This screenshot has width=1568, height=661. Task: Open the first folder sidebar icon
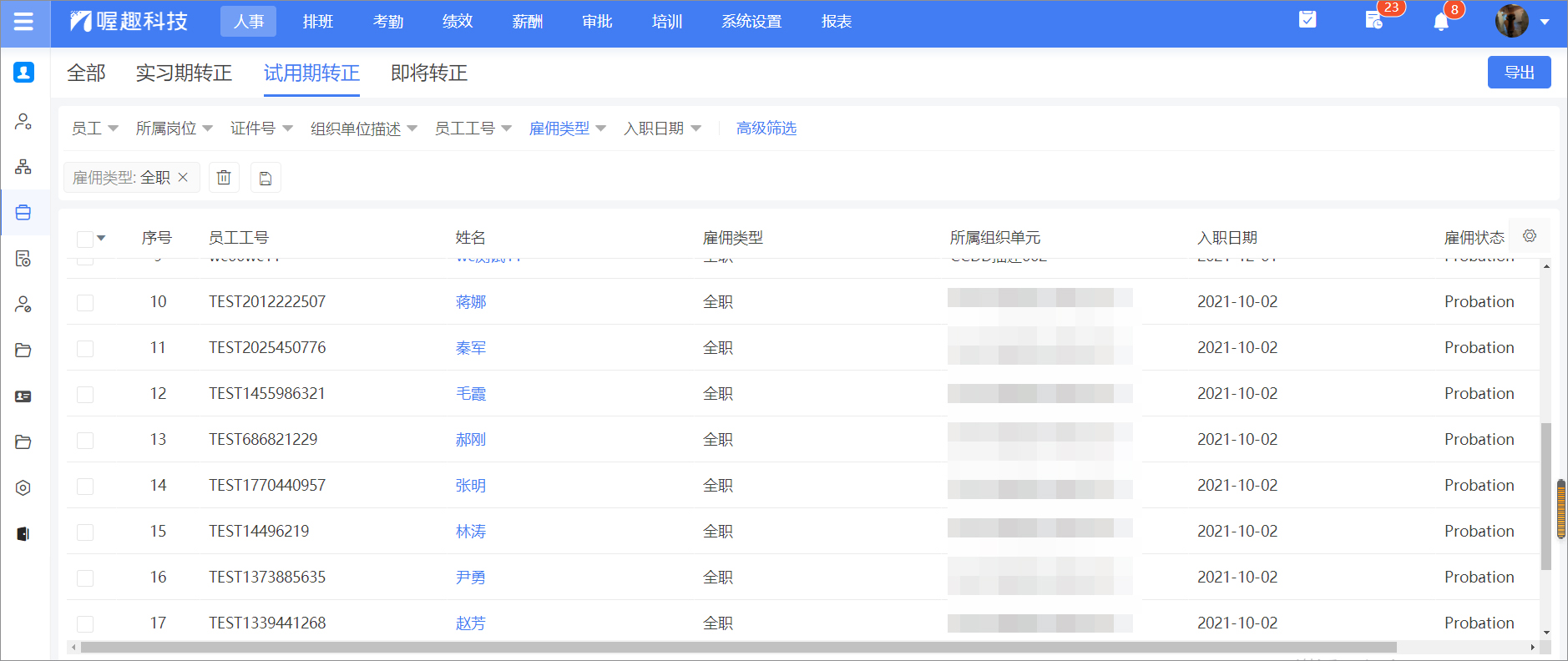click(x=23, y=351)
